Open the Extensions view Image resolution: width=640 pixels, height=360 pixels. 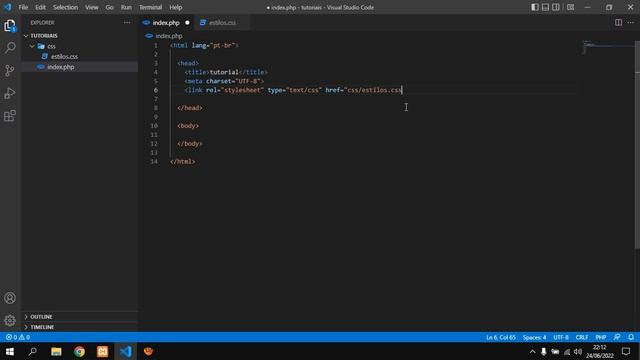[x=10, y=116]
